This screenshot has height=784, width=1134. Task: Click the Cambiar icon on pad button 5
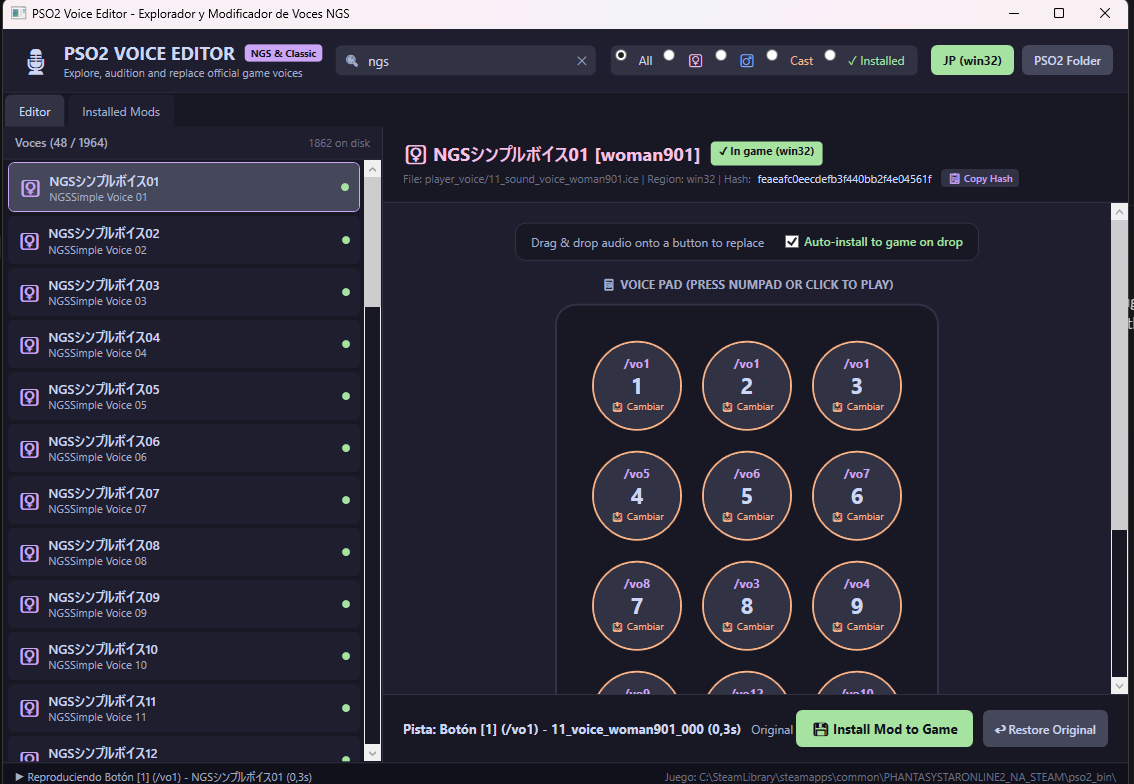pos(727,517)
